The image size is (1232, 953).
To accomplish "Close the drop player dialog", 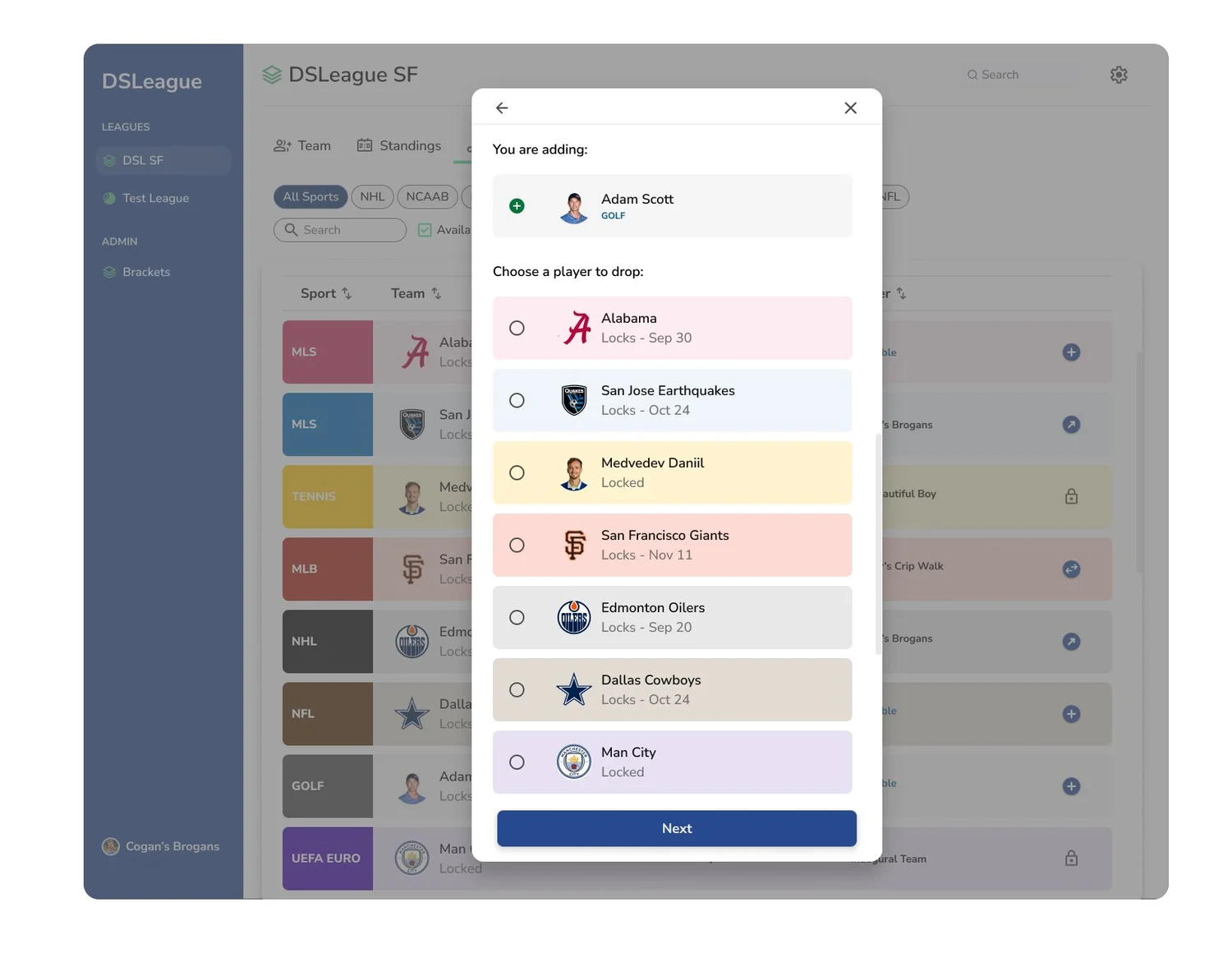I will coord(851,108).
